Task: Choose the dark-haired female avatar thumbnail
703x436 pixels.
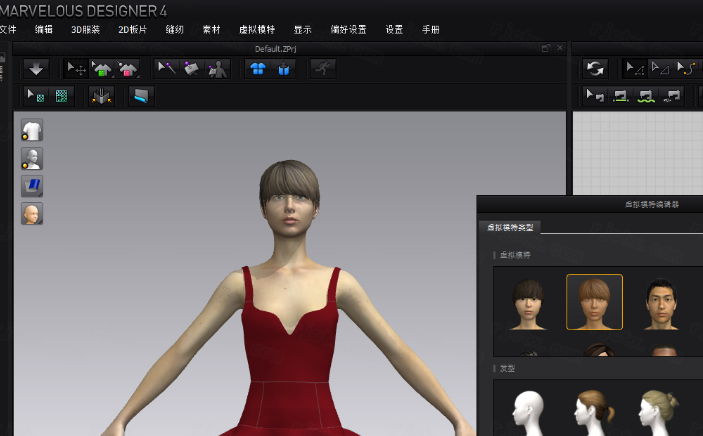Action: (x=529, y=304)
